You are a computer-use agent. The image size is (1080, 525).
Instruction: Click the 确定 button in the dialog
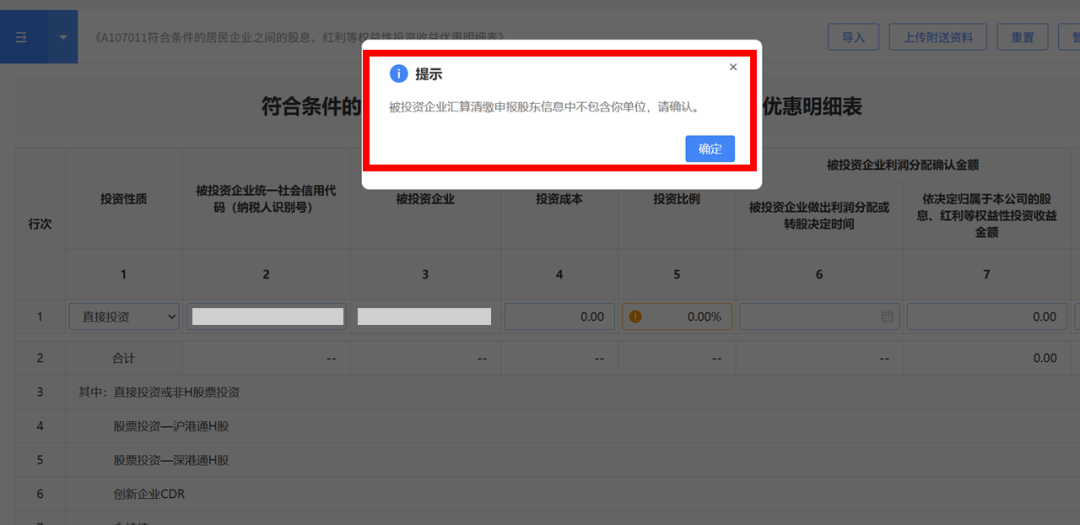click(x=709, y=149)
